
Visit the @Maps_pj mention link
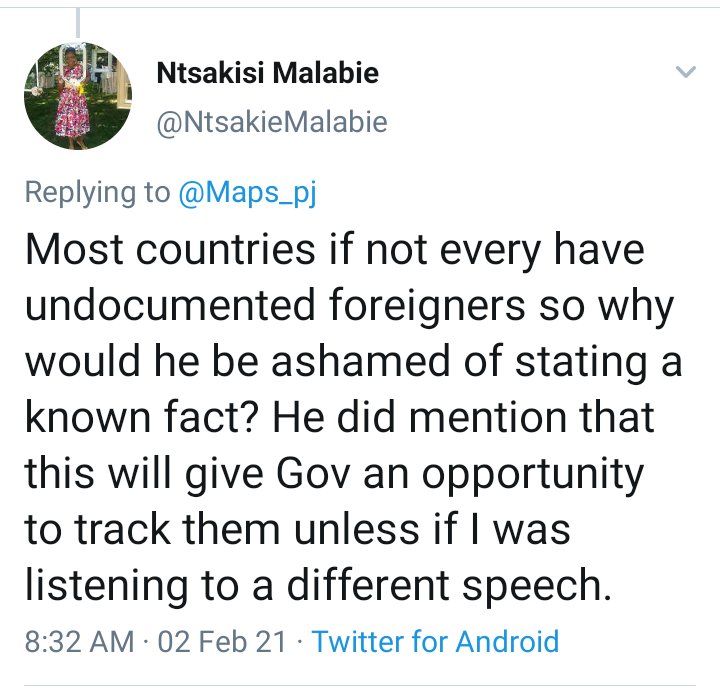point(248,192)
